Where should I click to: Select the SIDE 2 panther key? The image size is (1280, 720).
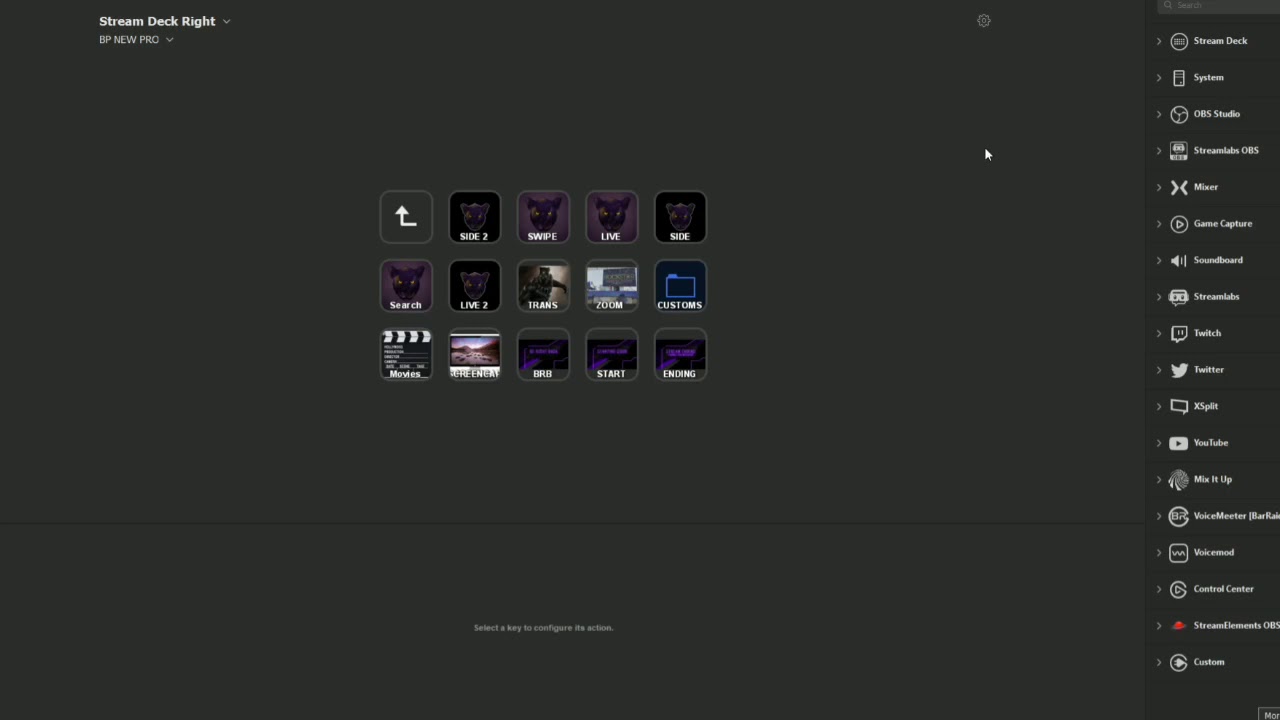point(474,217)
